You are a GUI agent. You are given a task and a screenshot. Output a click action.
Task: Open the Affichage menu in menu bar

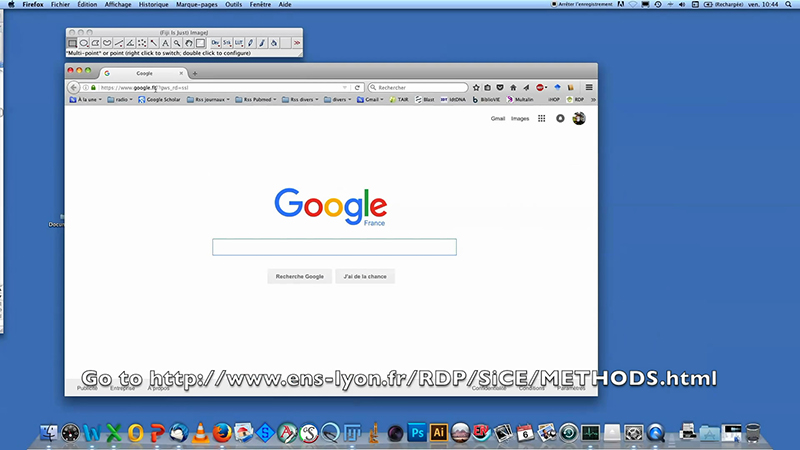tap(118, 4)
